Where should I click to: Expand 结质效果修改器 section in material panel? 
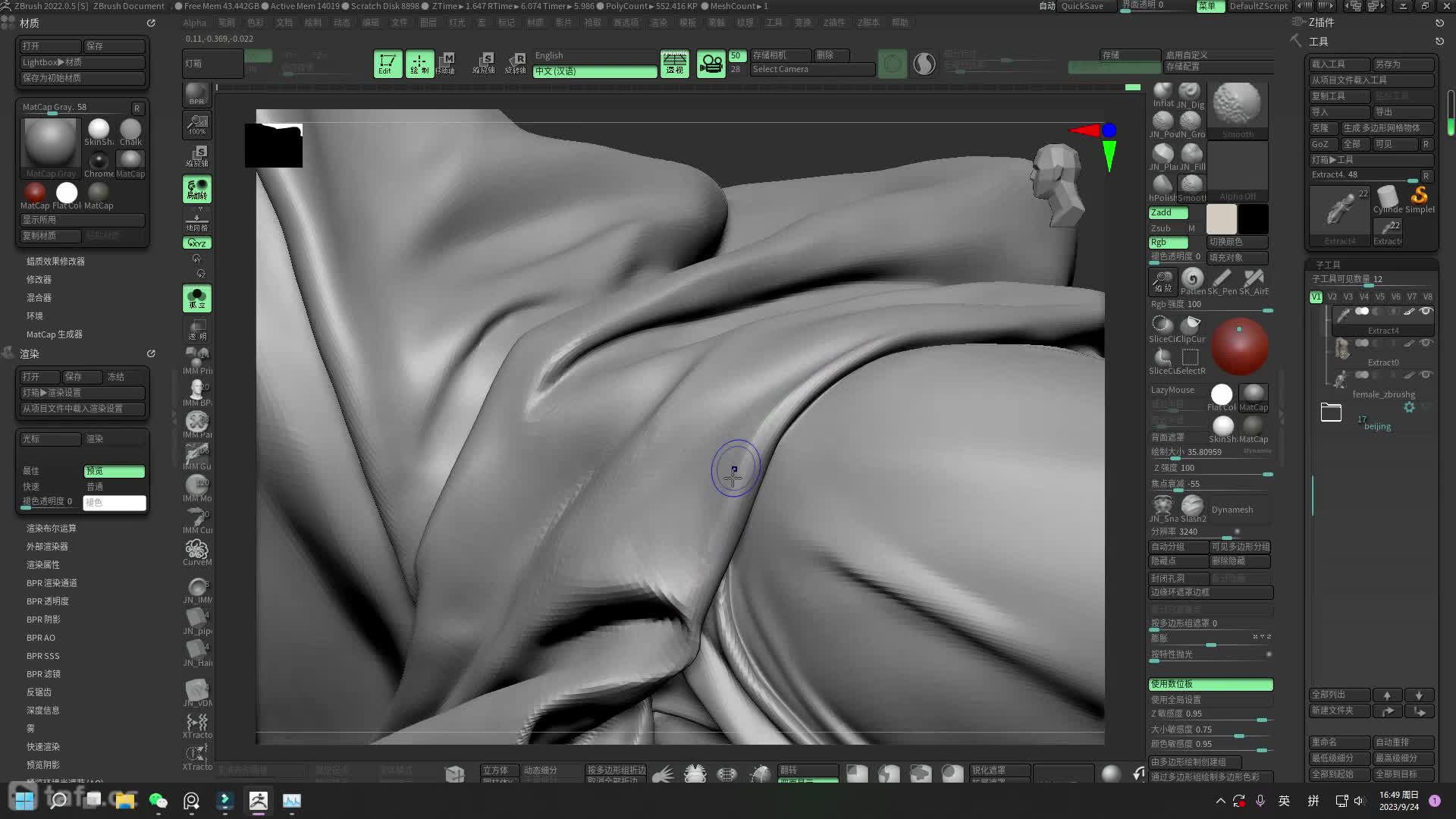pyautogui.click(x=55, y=262)
